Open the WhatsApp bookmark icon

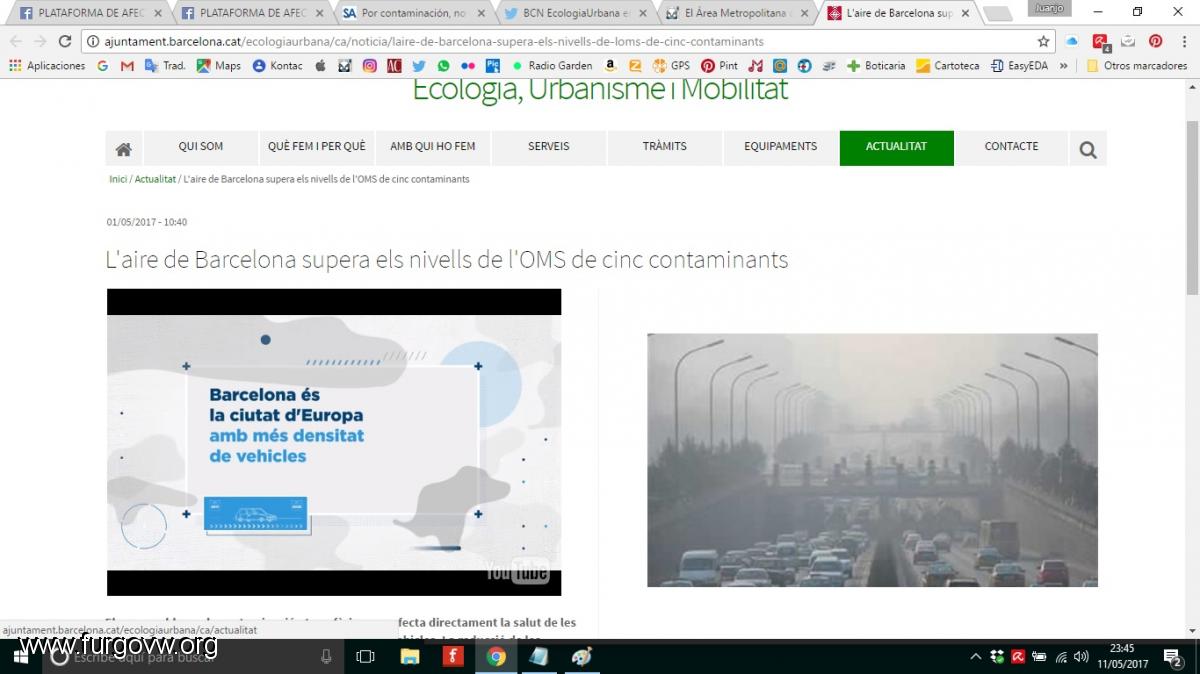tap(443, 66)
